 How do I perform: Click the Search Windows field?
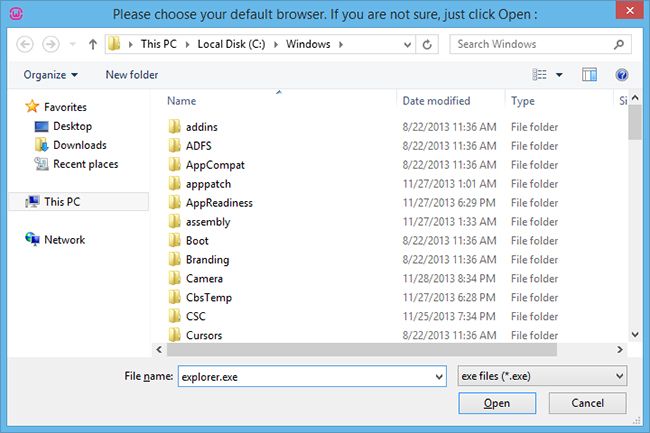(540, 44)
